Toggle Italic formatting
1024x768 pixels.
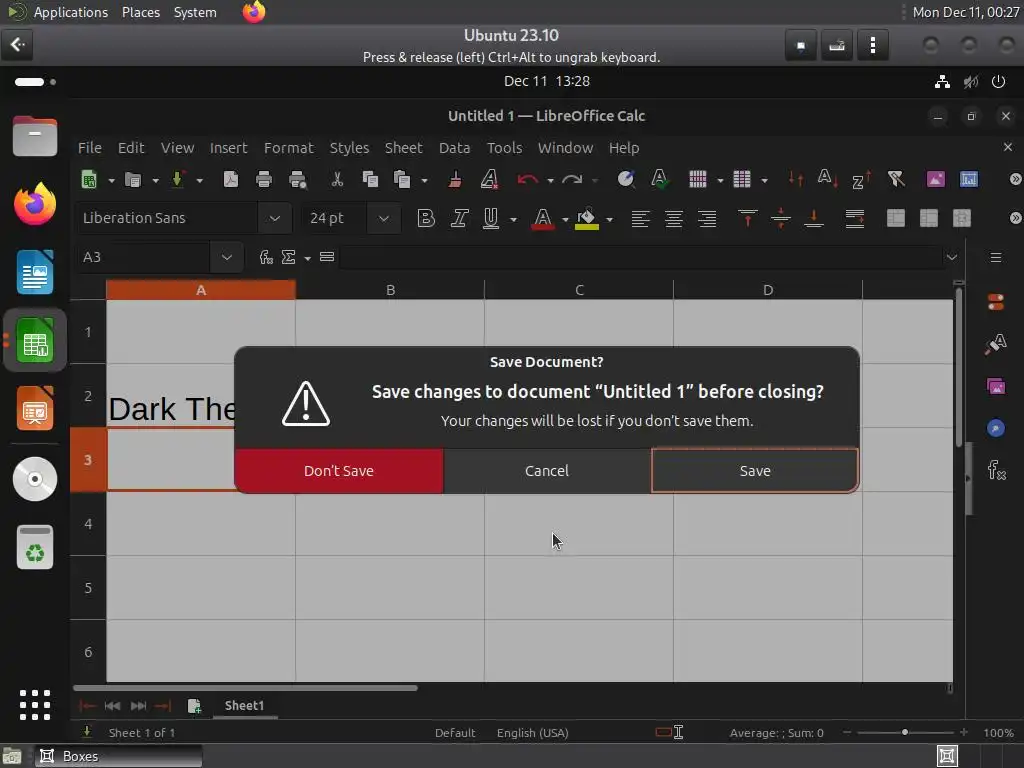click(x=459, y=218)
